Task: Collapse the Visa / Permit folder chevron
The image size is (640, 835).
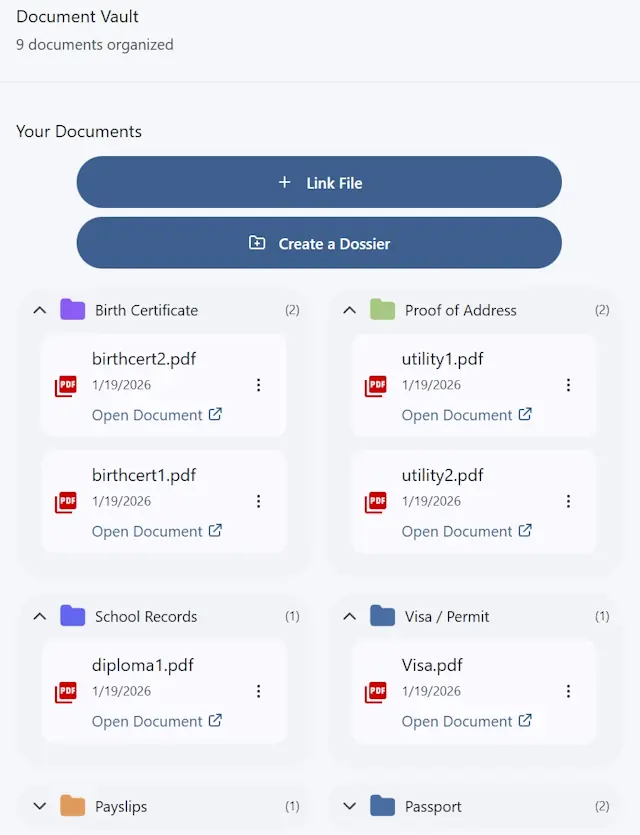Action: (350, 616)
